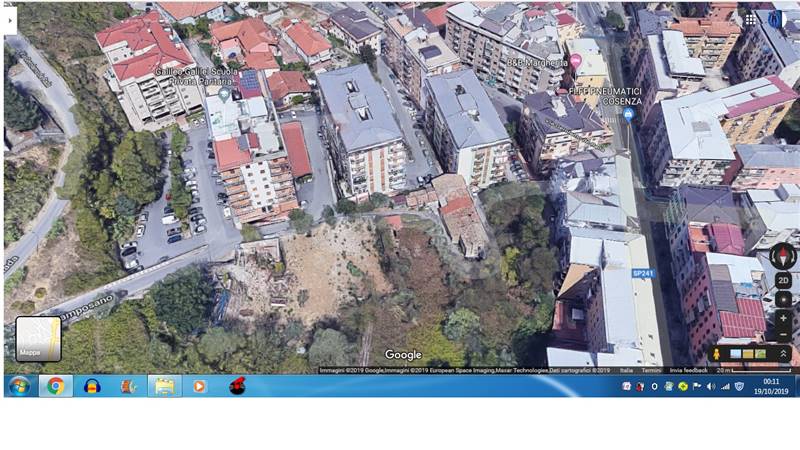Open the first photo thumbnail beside pegman
The image size is (800, 450).
coord(736,354)
